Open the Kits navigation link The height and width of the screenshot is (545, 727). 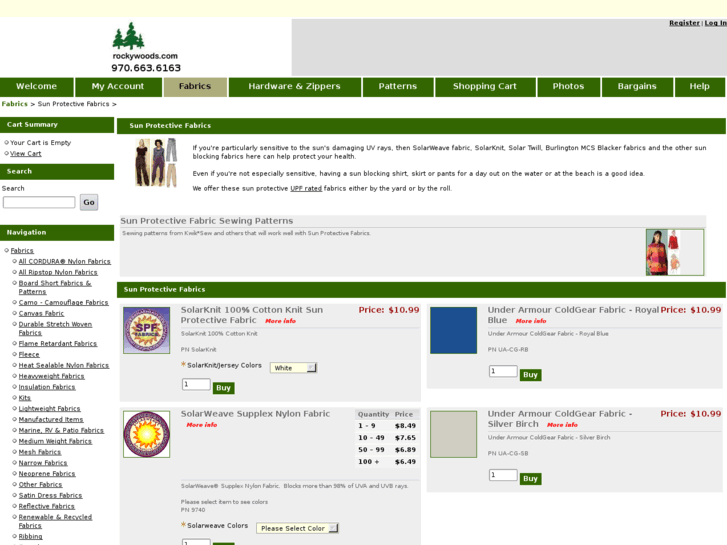tap(25, 398)
